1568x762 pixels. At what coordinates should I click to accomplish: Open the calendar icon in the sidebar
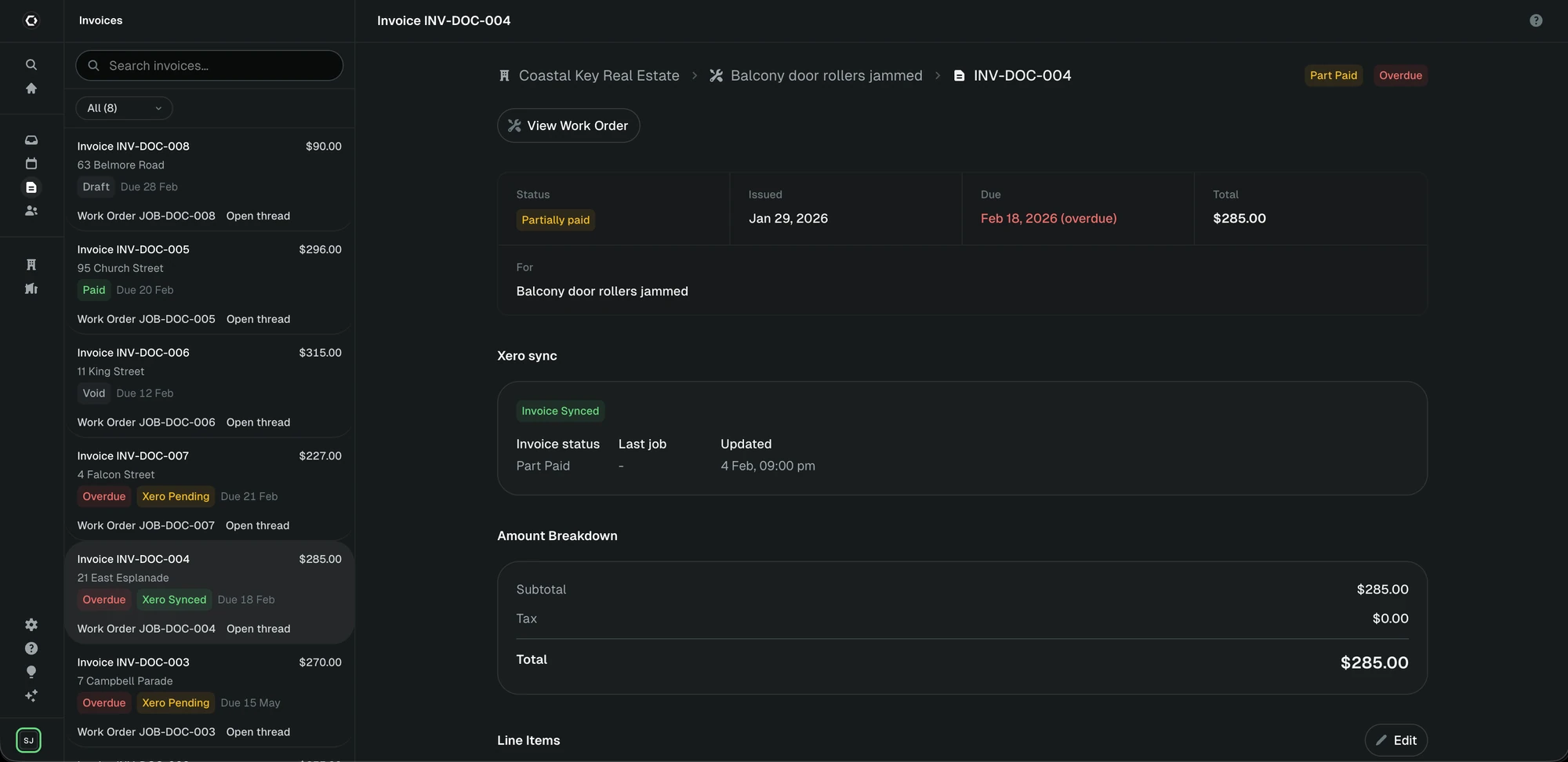pos(31,164)
